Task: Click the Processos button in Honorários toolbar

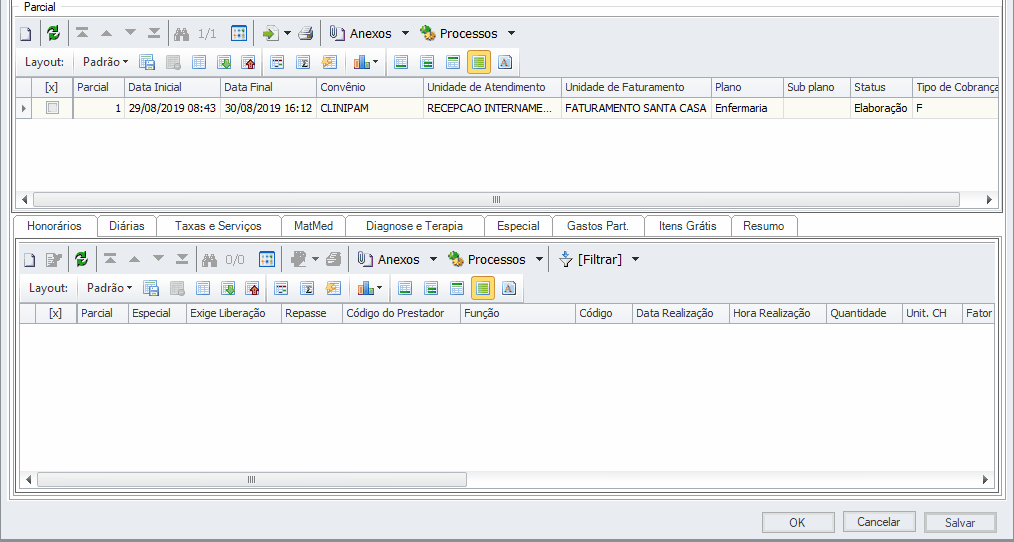Action: (488, 259)
